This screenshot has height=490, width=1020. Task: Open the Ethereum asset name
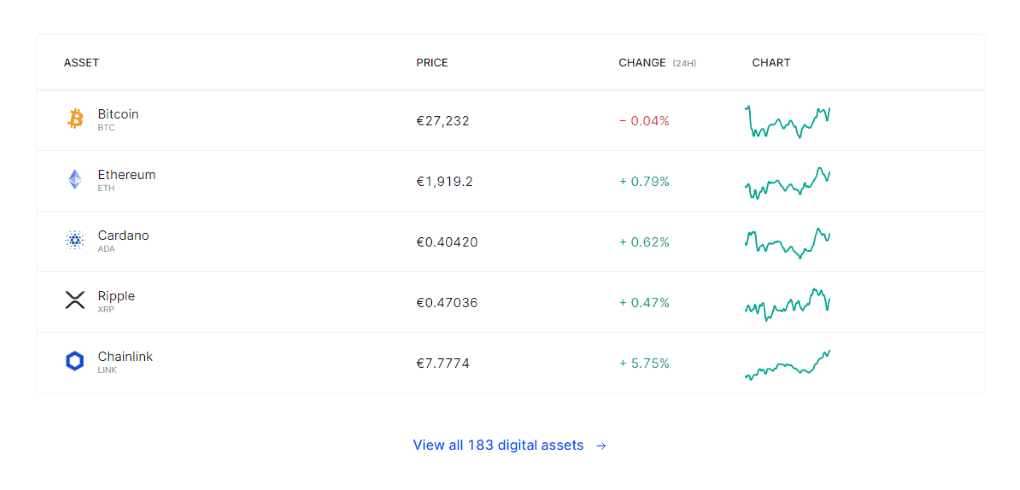(x=127, y=174)
